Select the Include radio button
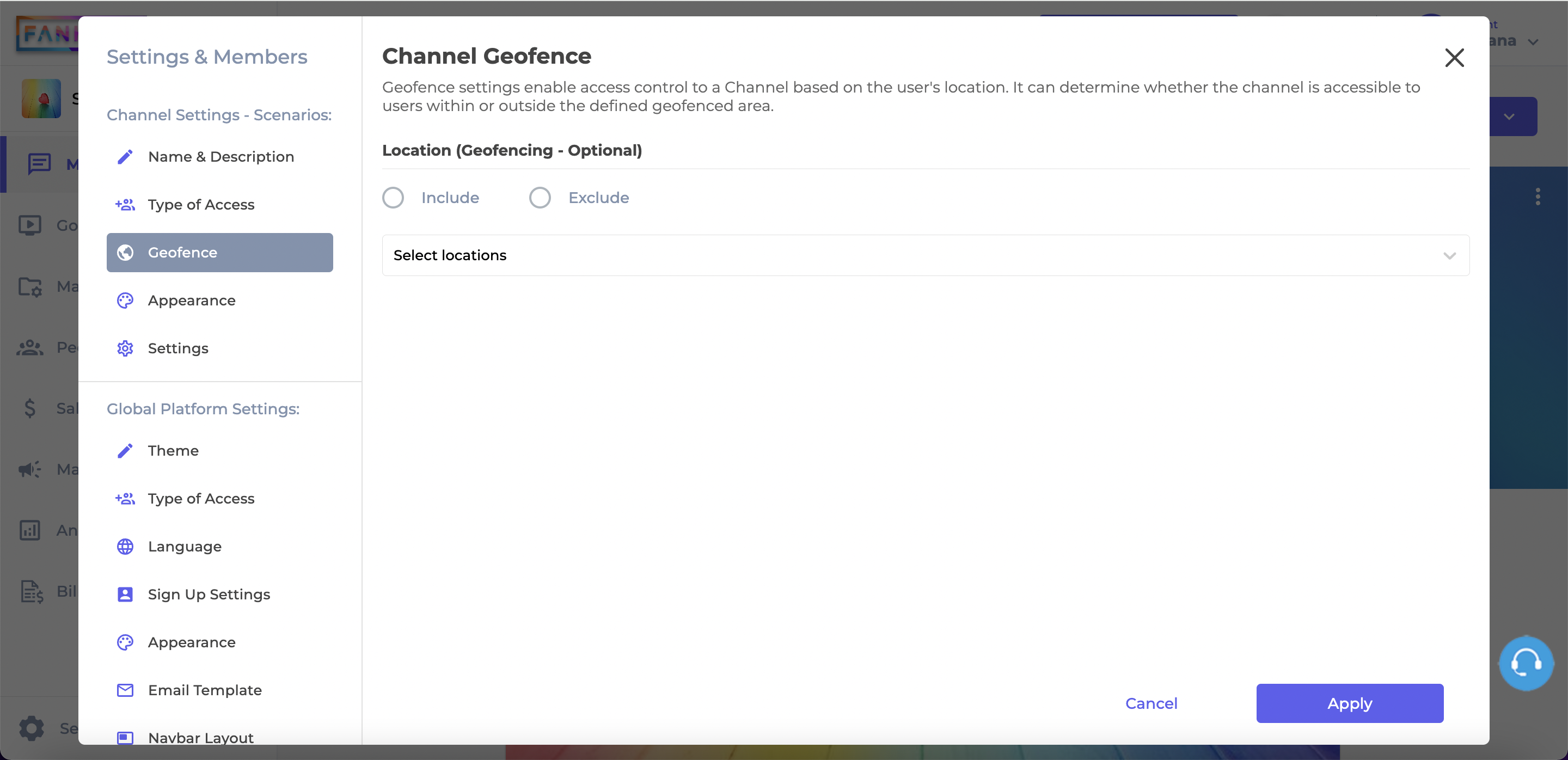1568x760 pixels. tap(393, 198)
